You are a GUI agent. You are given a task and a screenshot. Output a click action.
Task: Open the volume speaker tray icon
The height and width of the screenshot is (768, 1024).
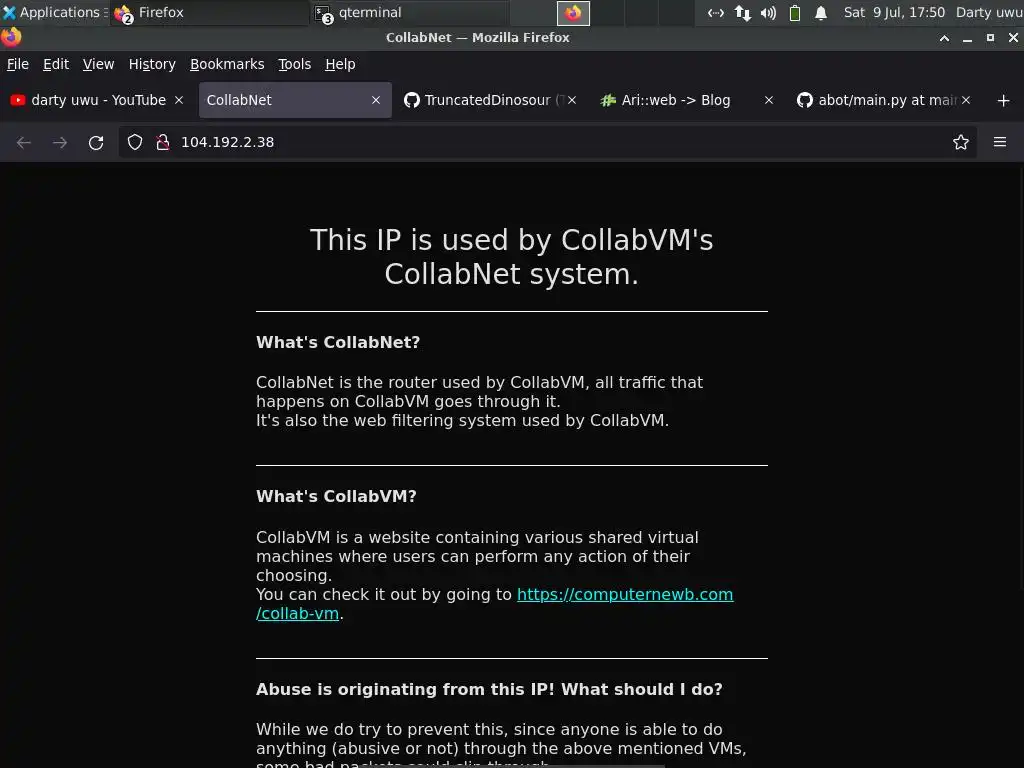coord(768,12)
